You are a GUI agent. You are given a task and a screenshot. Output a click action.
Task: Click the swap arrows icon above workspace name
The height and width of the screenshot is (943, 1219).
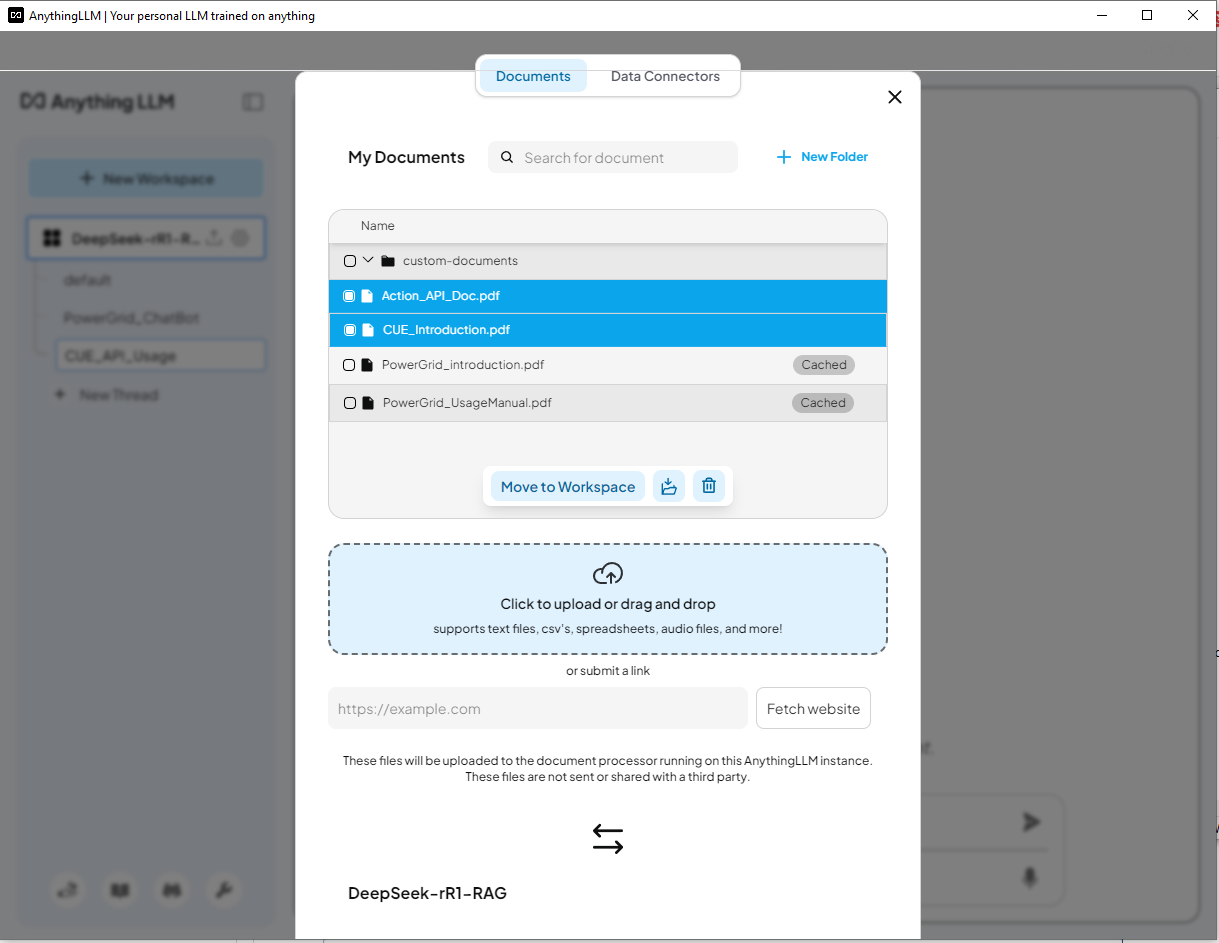[608, 839]
